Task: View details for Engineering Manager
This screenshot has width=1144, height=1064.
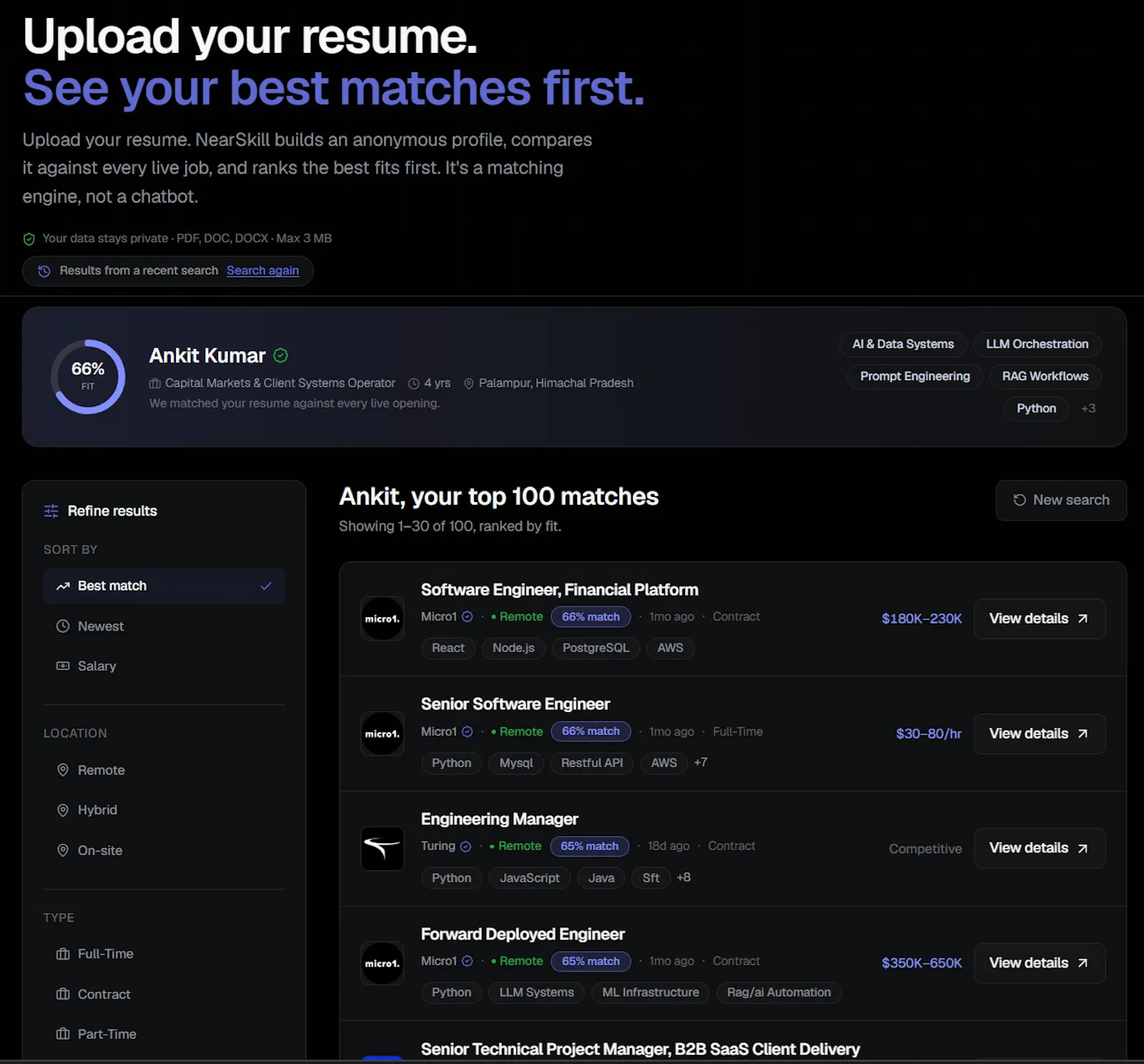Action: click(1039, 848)
